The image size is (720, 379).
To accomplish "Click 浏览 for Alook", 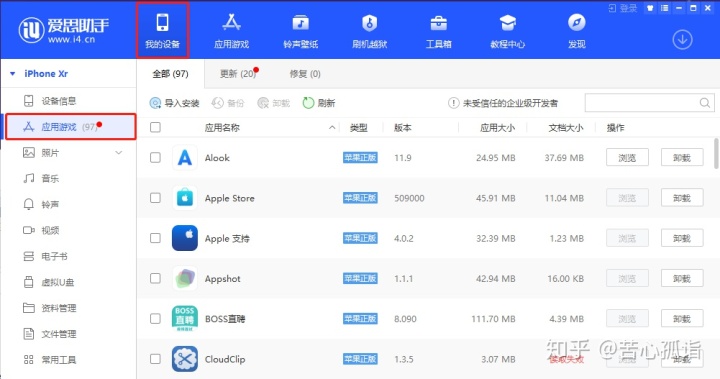I will (x=627, y=158).
